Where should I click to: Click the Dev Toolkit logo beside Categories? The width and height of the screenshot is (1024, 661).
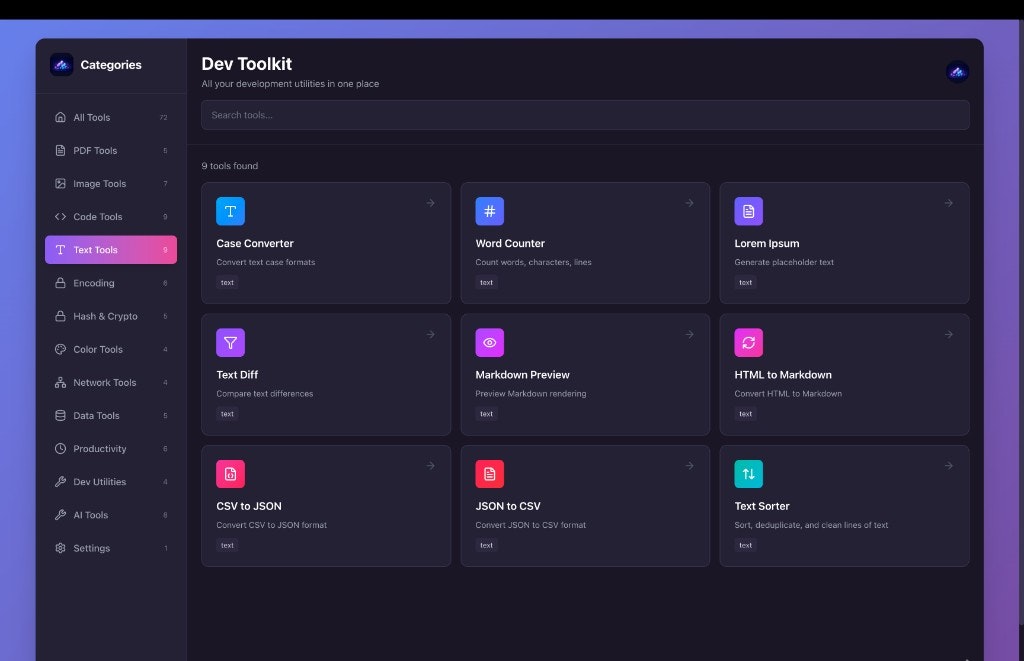[60, 64]
